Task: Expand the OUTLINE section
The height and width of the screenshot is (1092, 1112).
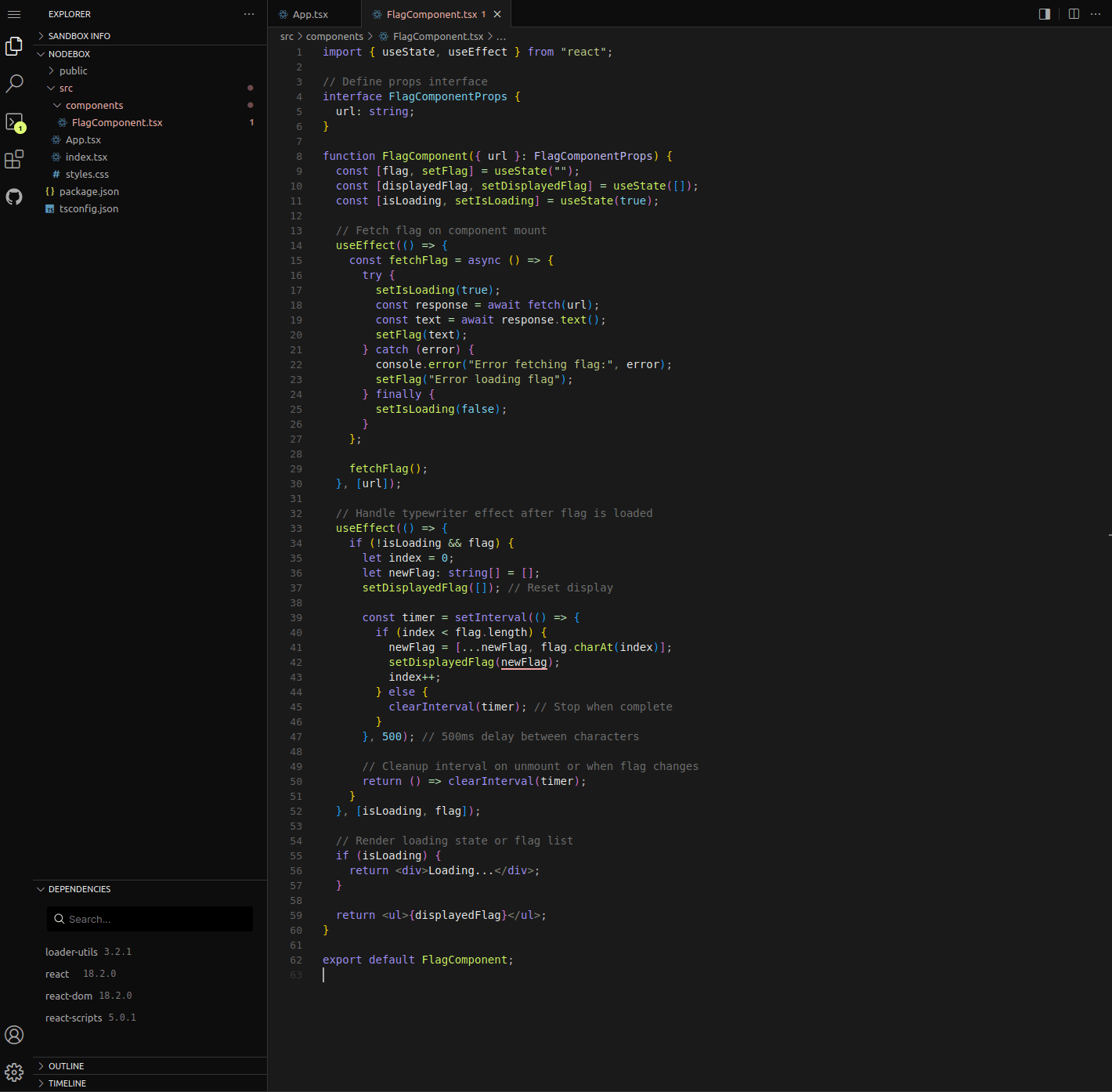Action: point(150,1066)
